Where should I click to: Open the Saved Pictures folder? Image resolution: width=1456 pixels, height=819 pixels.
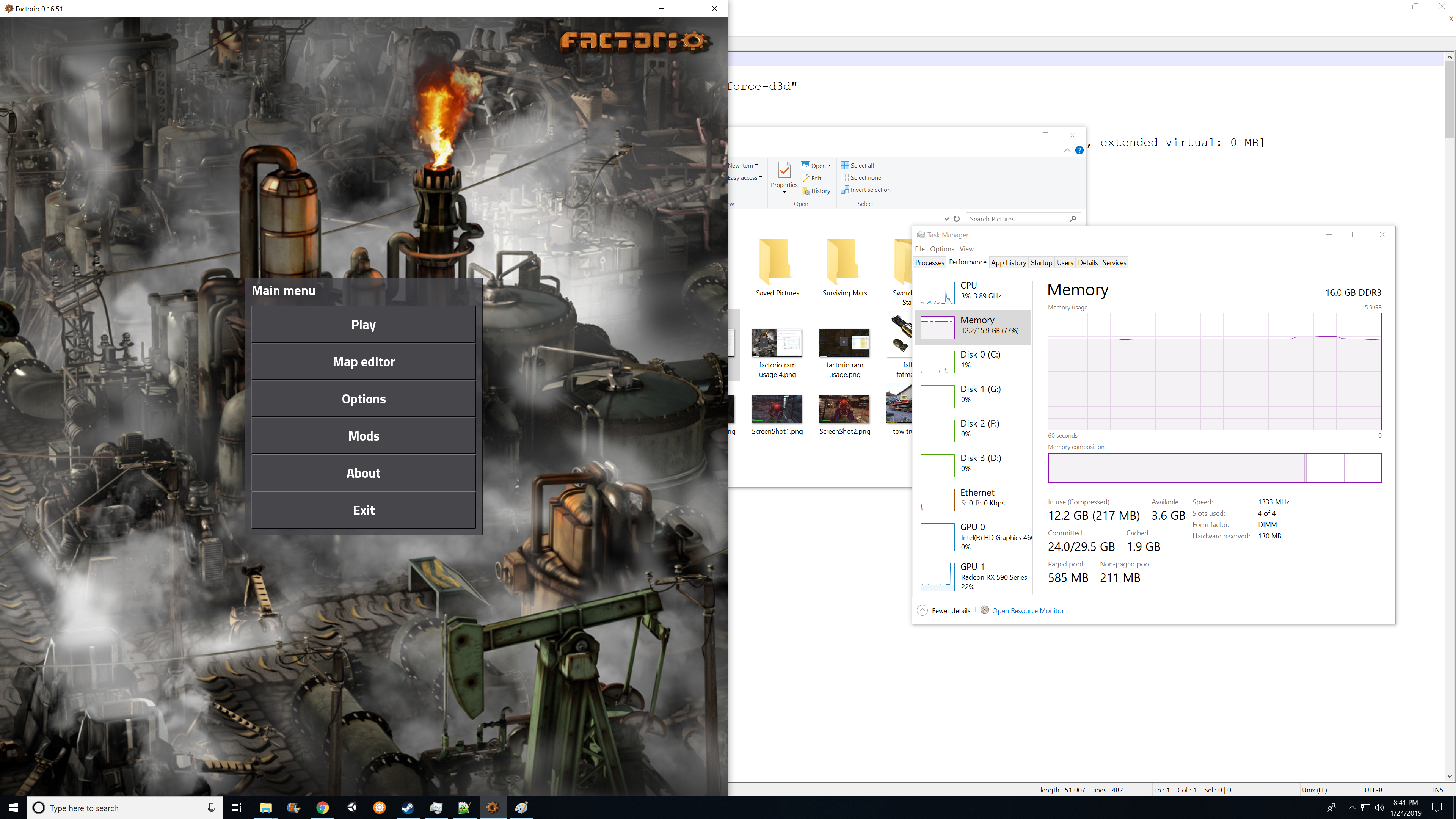(x=777, y=267)
